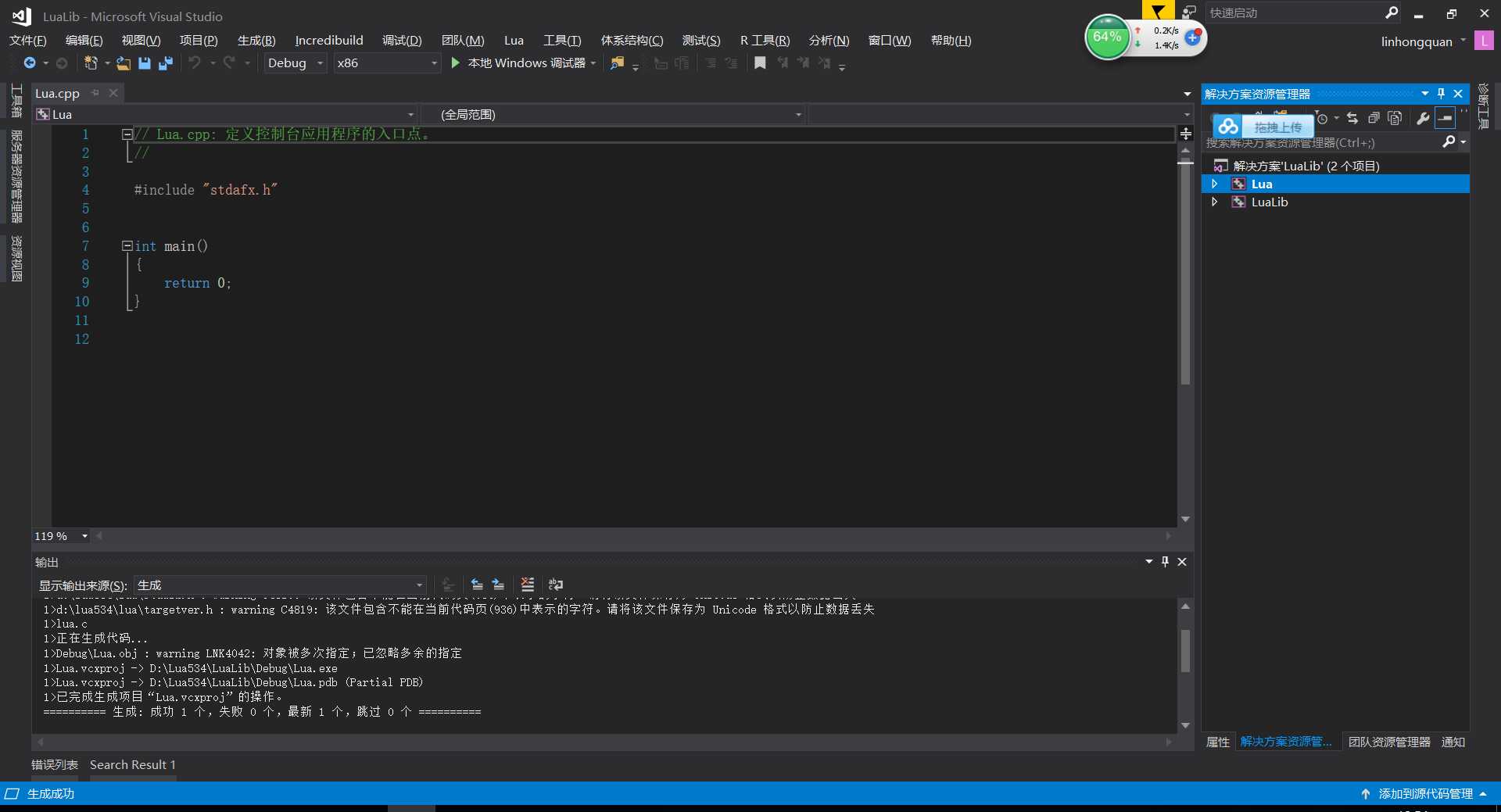This screenshot has width=1501, height=812.
Task: Start debugging with the green play icon
Action: click(456, 63)
